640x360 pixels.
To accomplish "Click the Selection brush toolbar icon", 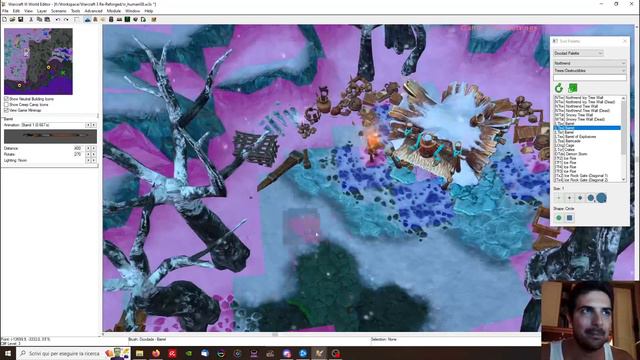I will point(76,20).
